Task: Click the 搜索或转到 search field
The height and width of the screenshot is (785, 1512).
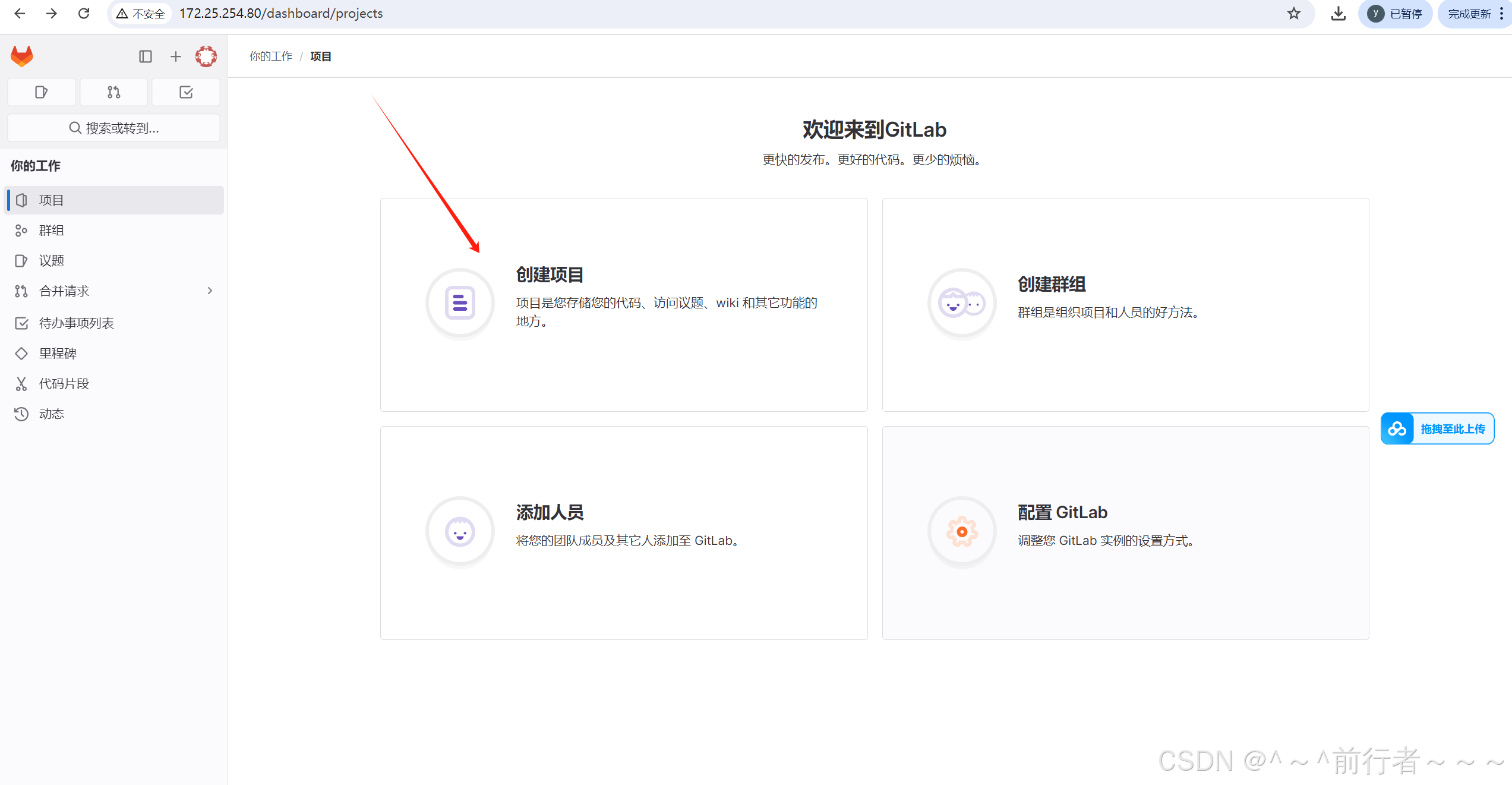Action: (x=113, y=128)
